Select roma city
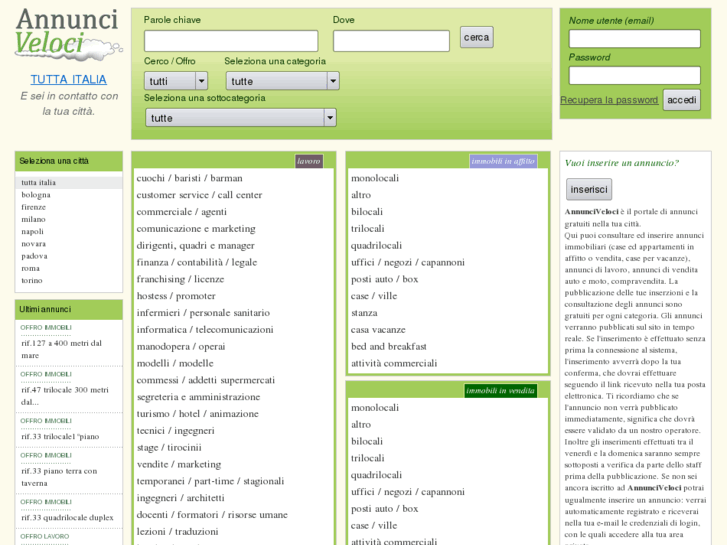This screenshot has width=727, height=545. click(x=31, y=268)
